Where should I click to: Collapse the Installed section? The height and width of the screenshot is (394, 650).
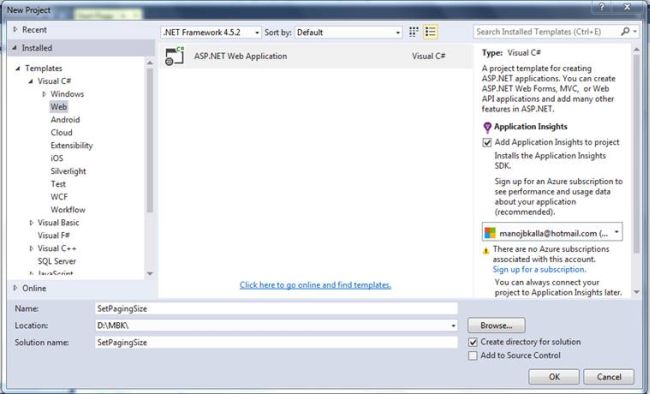(x=15, y=48)
